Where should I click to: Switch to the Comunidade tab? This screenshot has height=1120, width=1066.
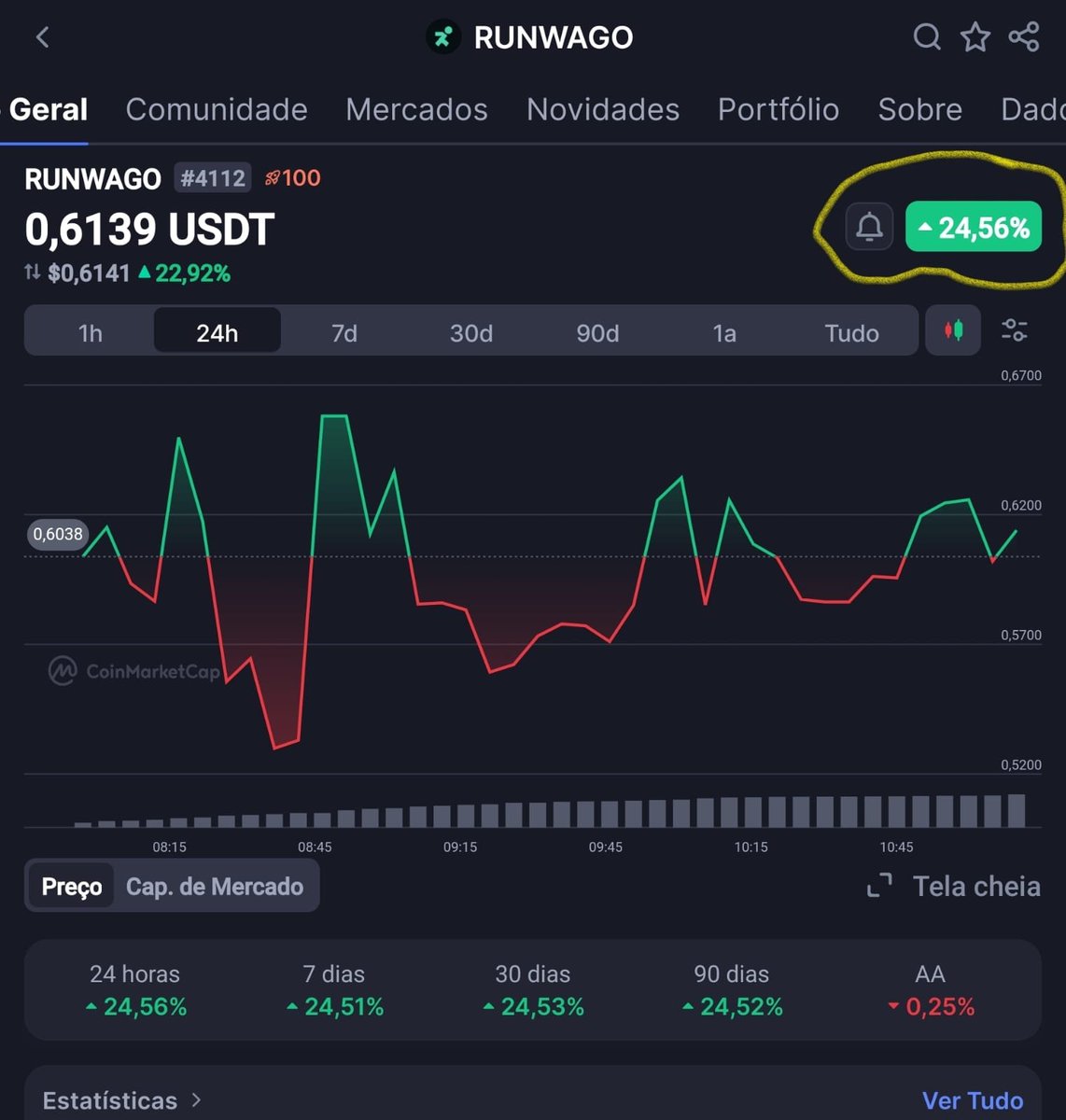(x=217, y=110)
